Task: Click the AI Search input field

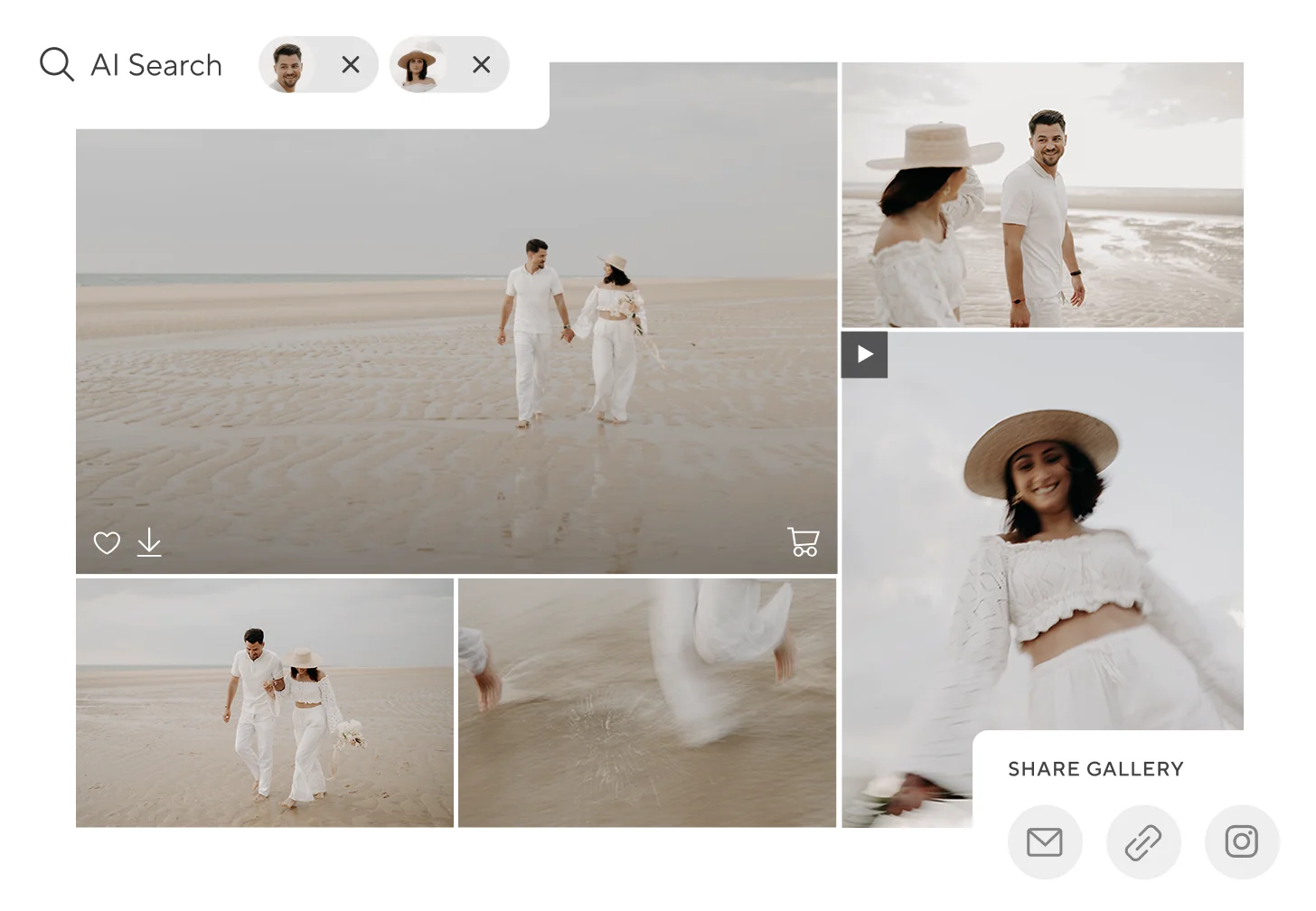Action: coord(156,65)
